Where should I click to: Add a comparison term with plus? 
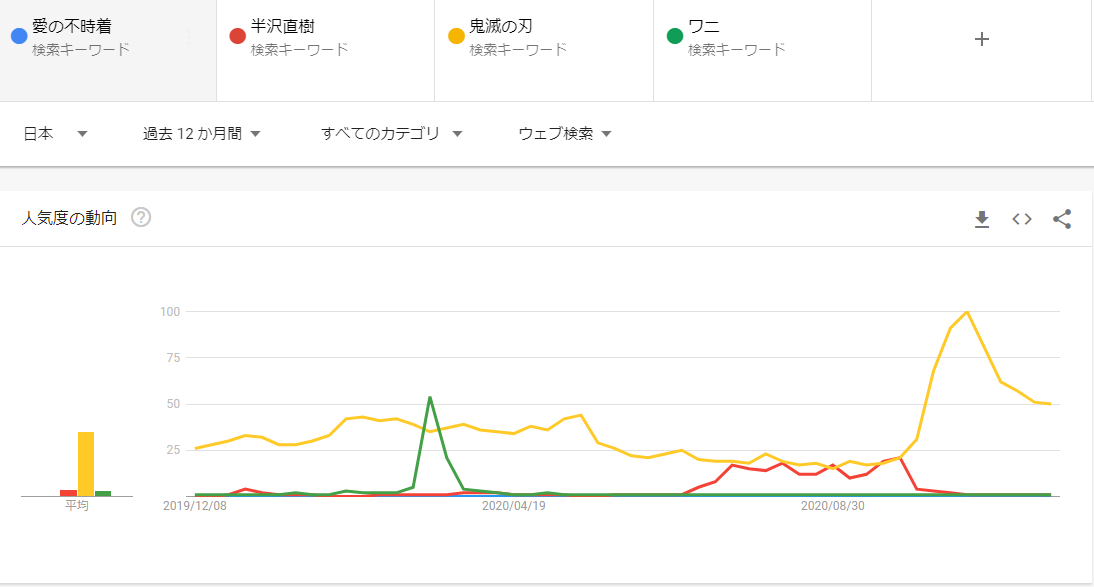(x=981, y=39)
